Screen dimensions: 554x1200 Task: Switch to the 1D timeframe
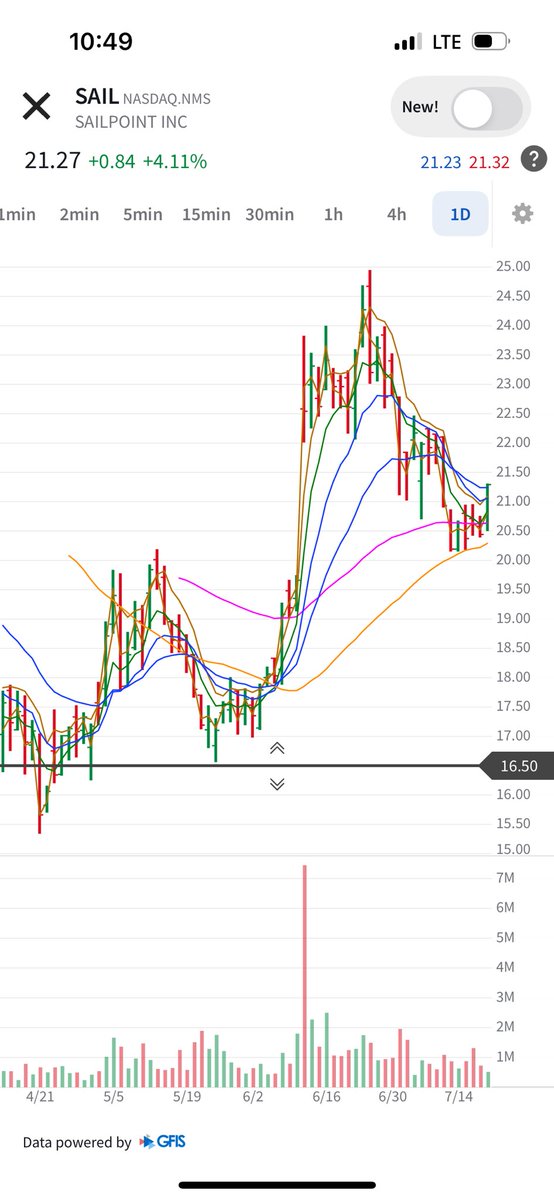click(460, 214)
